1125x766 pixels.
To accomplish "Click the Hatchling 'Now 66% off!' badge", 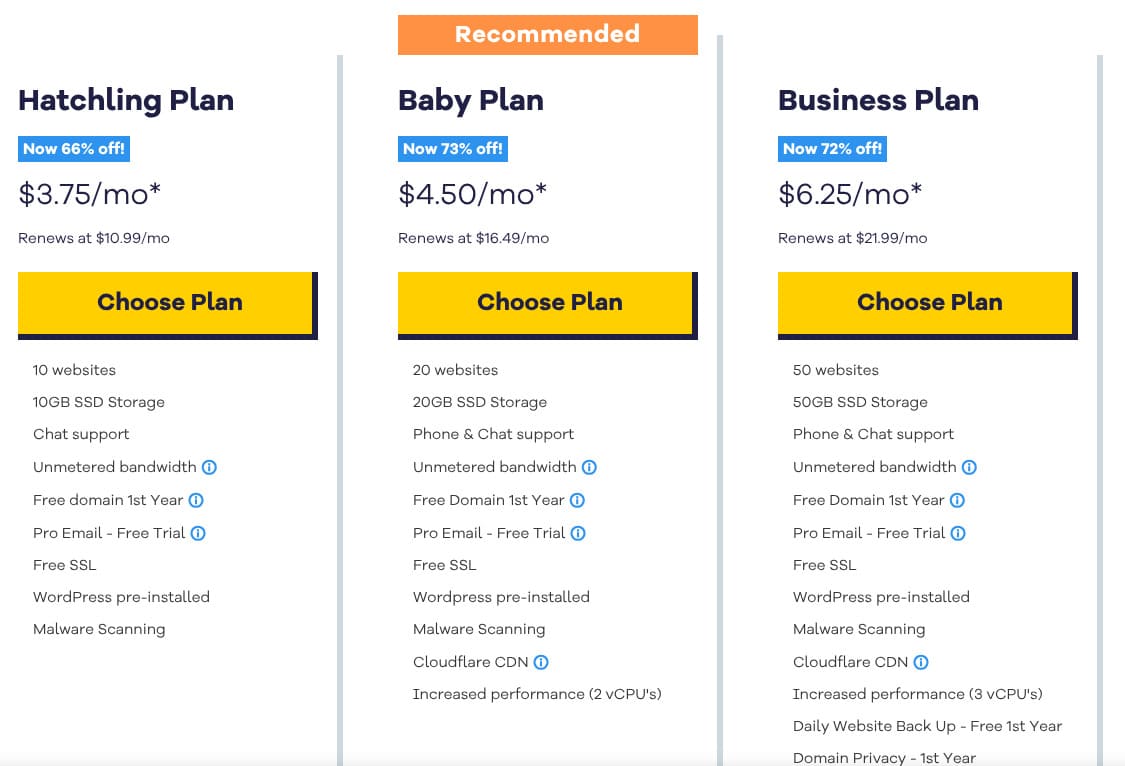I will pos(74,149).
